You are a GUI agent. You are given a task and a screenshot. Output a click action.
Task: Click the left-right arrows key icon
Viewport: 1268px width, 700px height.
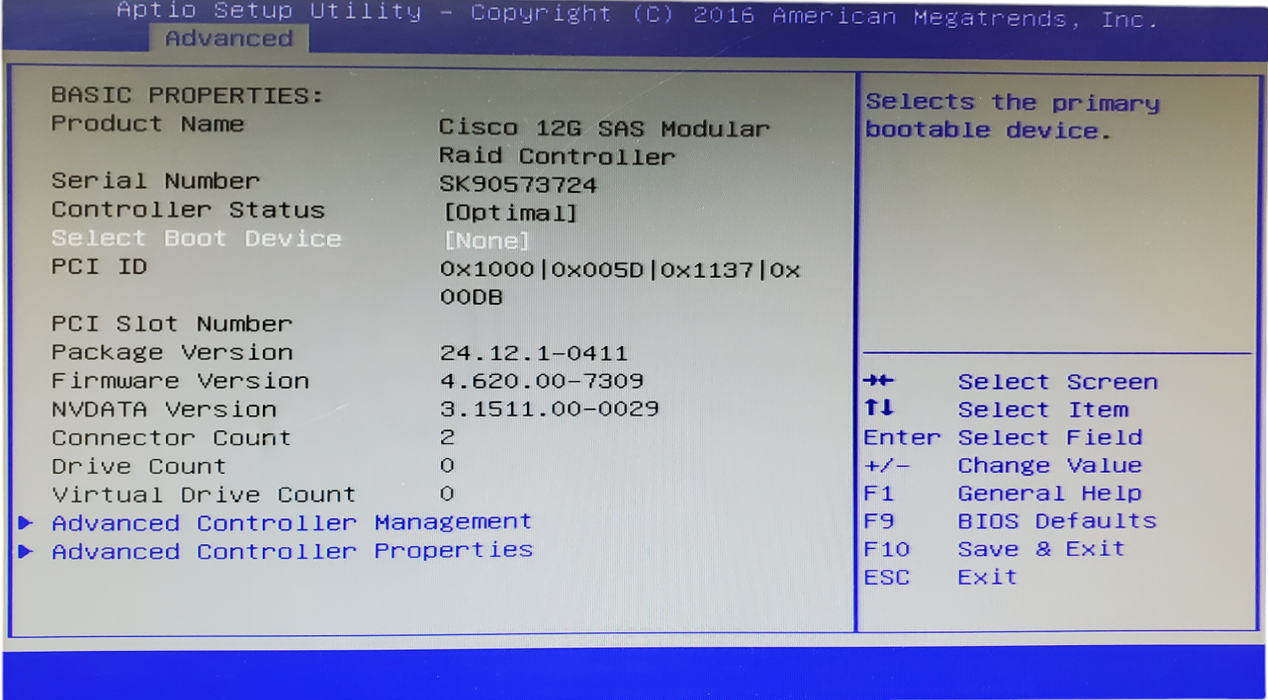(879, 381)
